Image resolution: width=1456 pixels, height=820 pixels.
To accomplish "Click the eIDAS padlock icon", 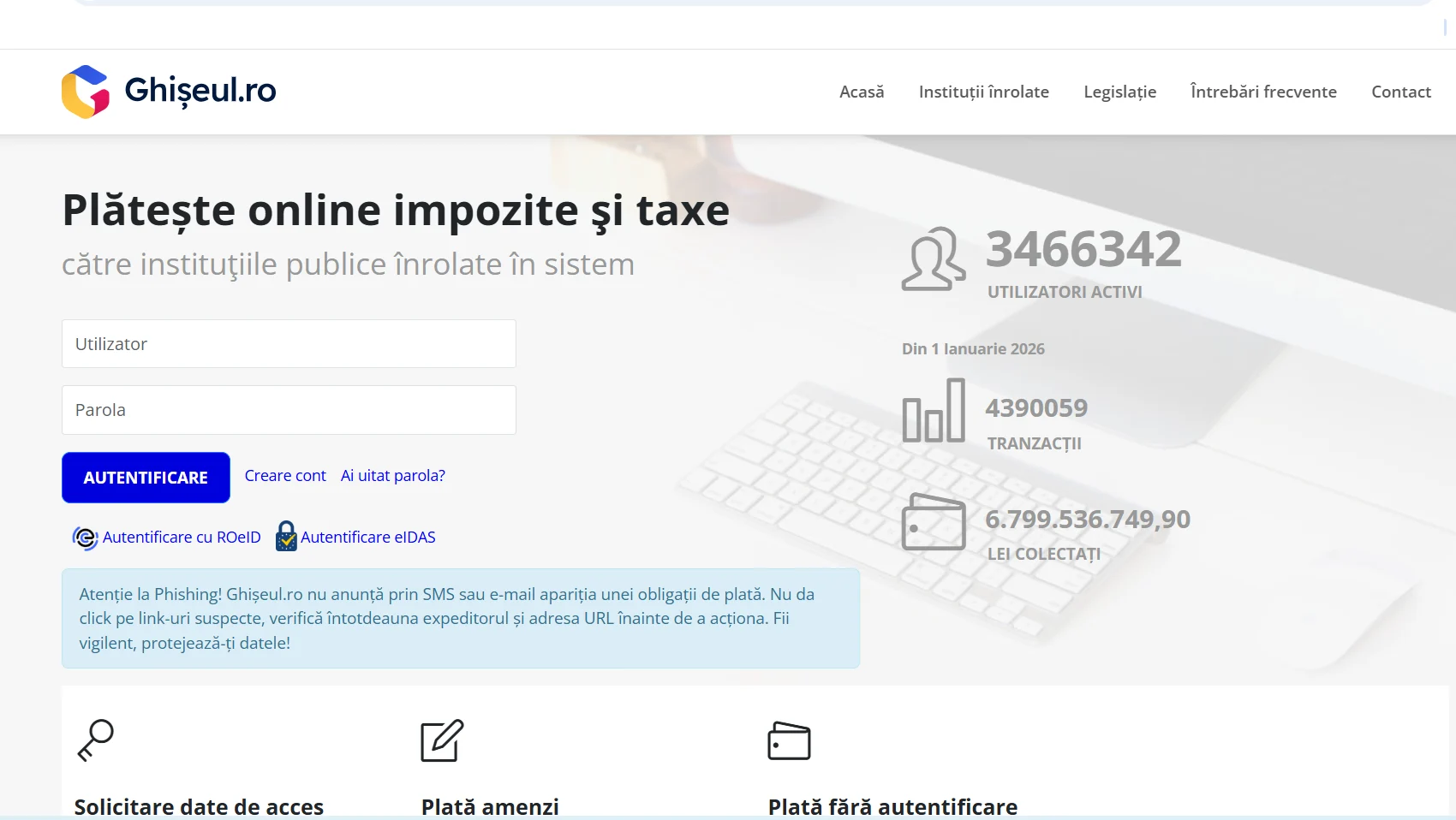I will (286, 537).
